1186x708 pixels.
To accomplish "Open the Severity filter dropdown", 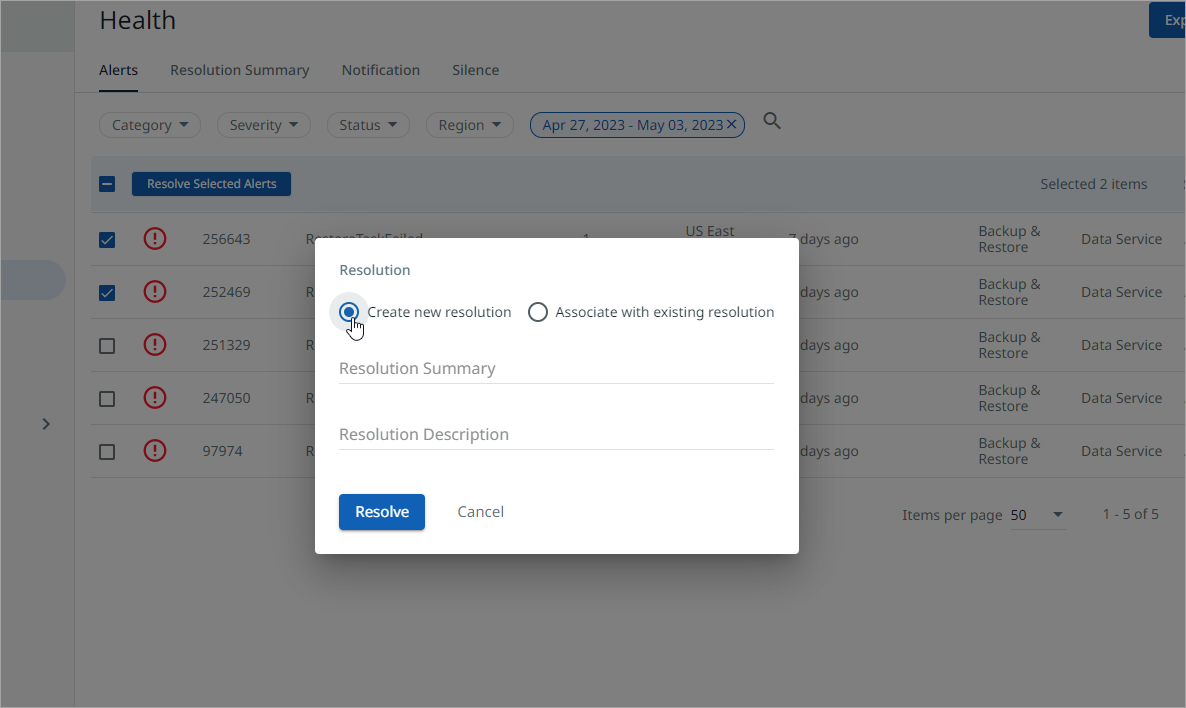I will point(264,125).
